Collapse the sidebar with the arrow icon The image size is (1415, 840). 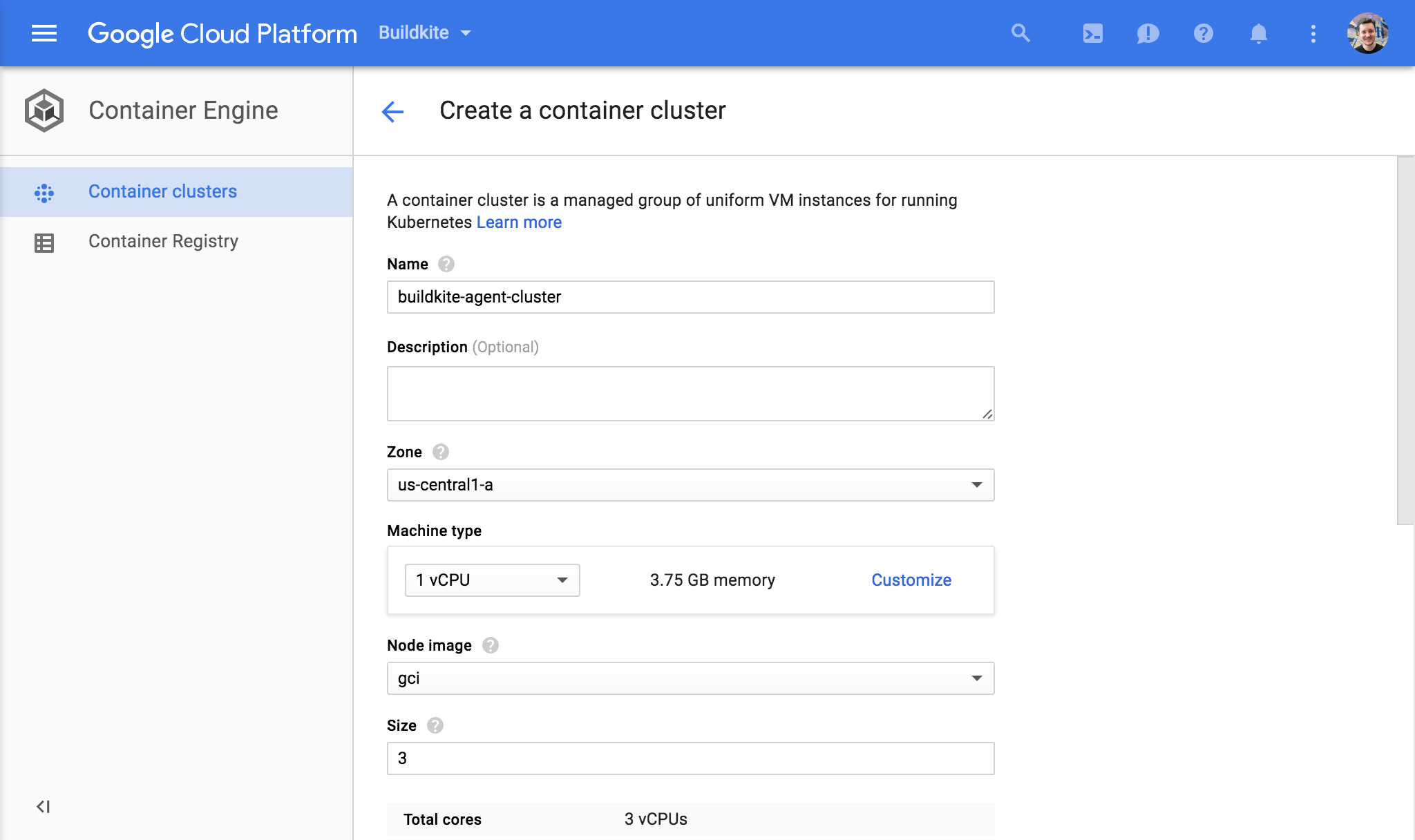pos(43,806)
